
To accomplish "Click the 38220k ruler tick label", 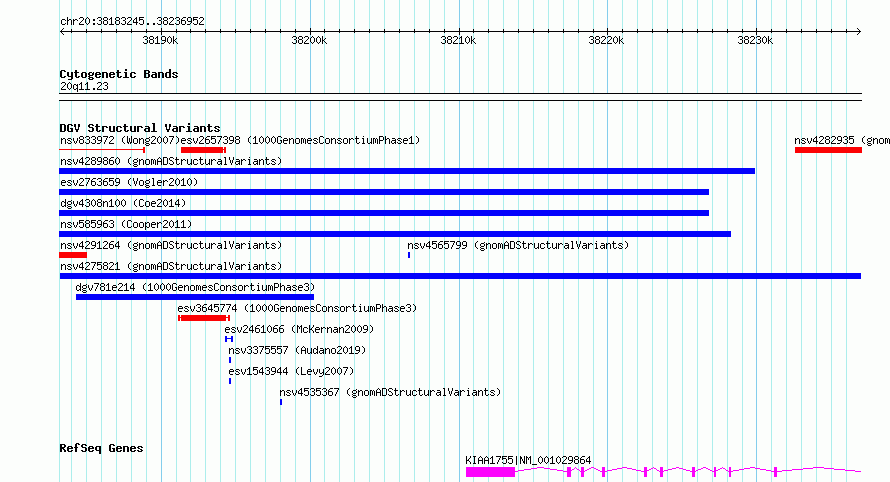I will (x=606, y=40).
